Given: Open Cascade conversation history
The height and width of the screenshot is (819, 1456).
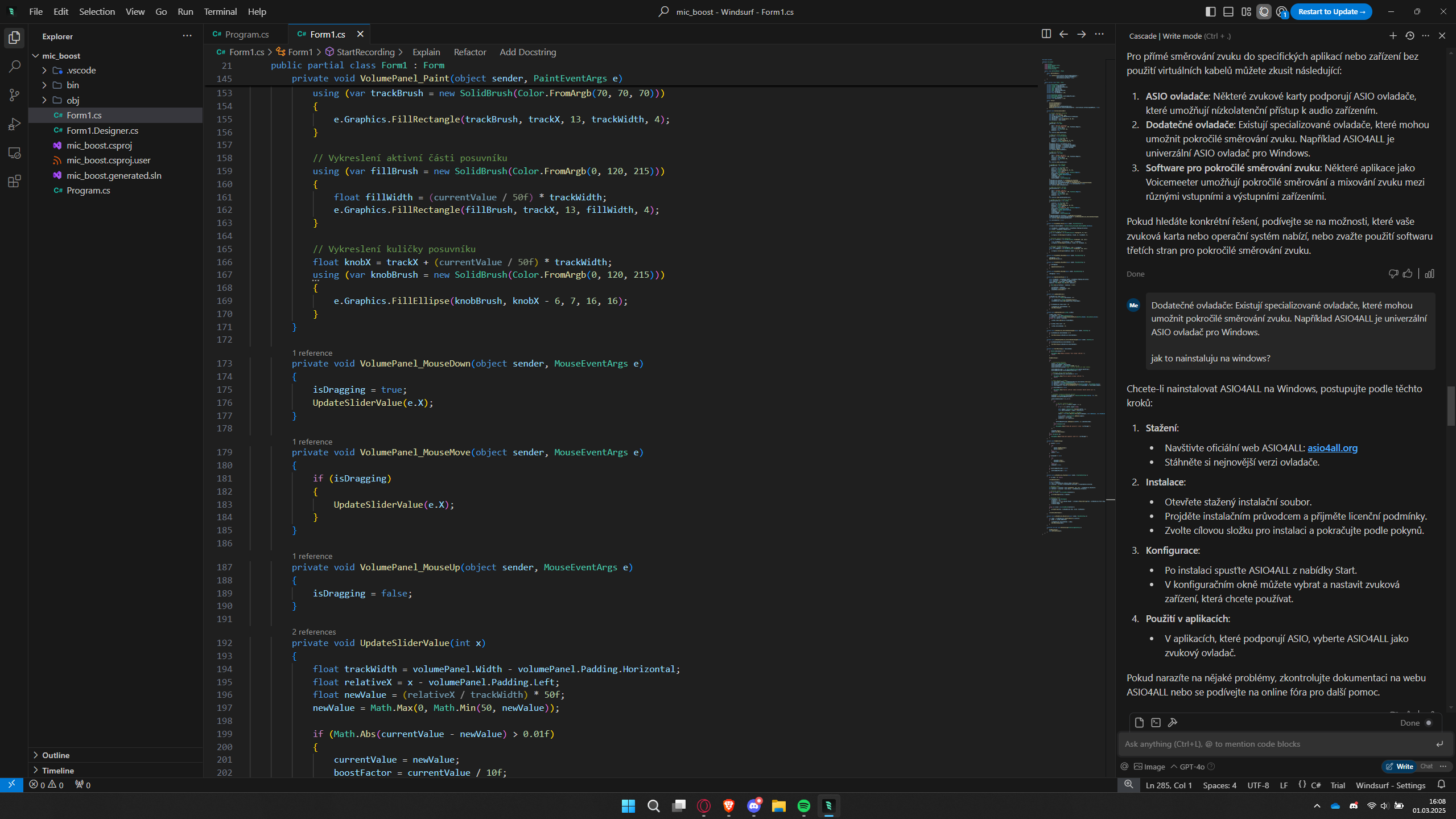Looking at the screenshot, I should tap(1409, 36).
